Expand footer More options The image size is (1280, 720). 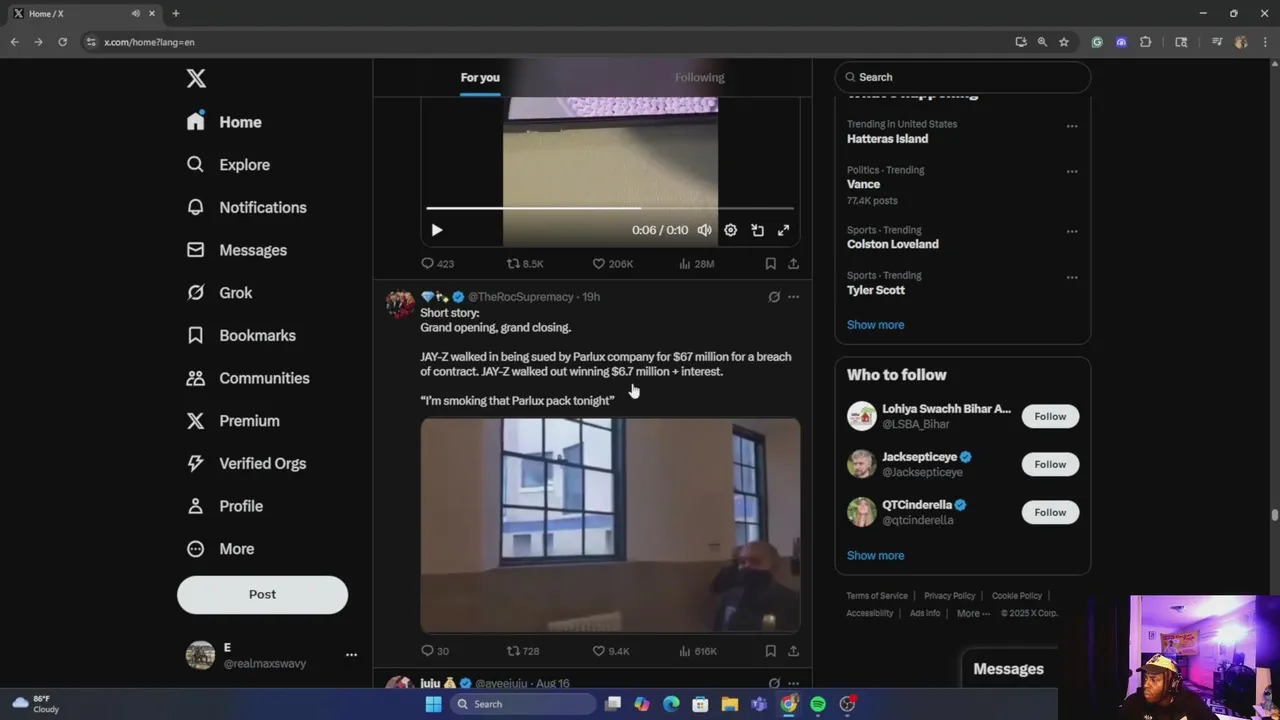point(973,613)
